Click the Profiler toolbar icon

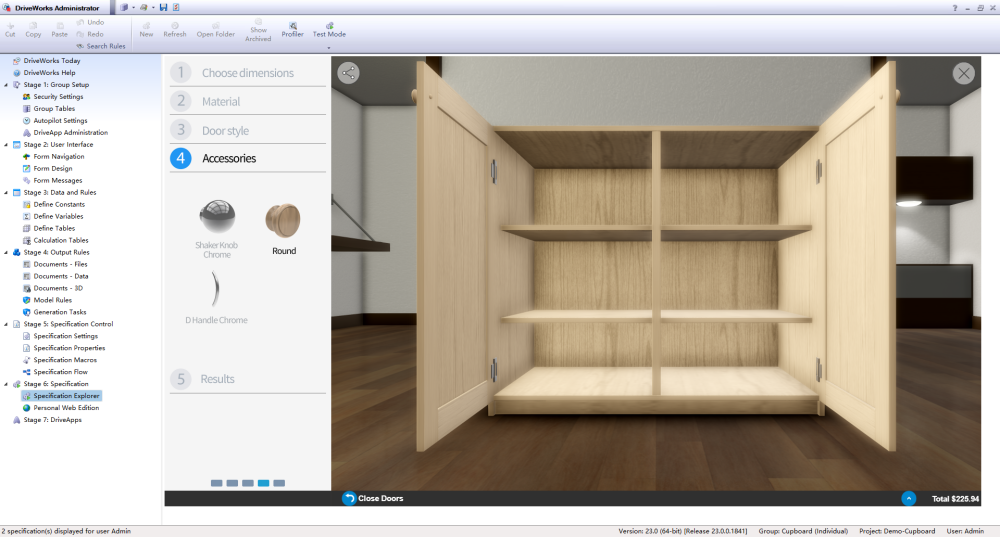pos(292,27)
